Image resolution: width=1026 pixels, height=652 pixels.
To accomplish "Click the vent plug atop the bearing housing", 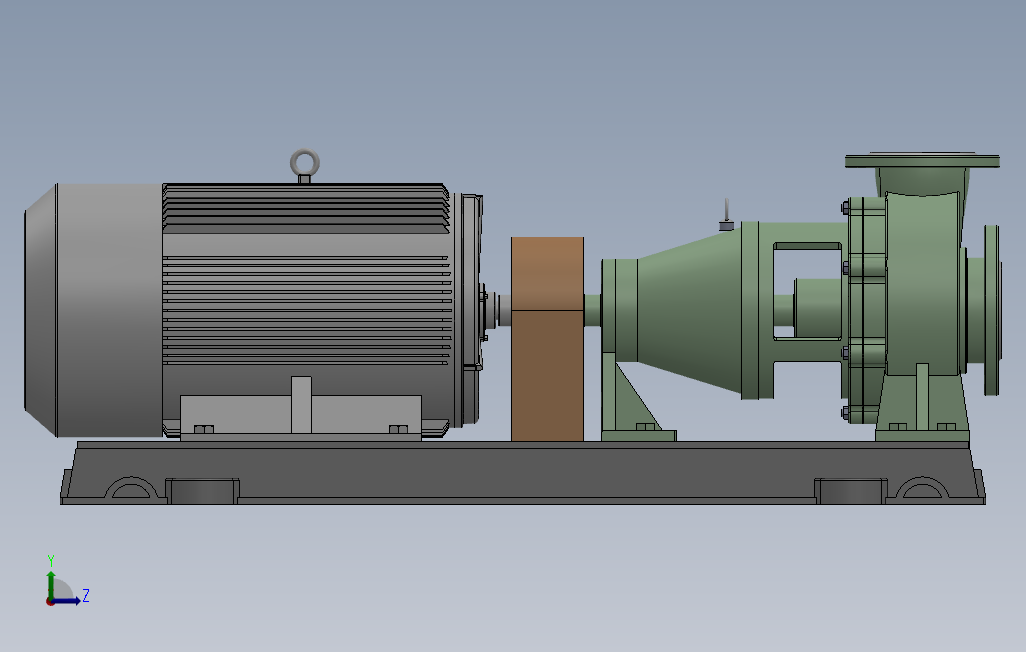I will click(x=726, y=215).
